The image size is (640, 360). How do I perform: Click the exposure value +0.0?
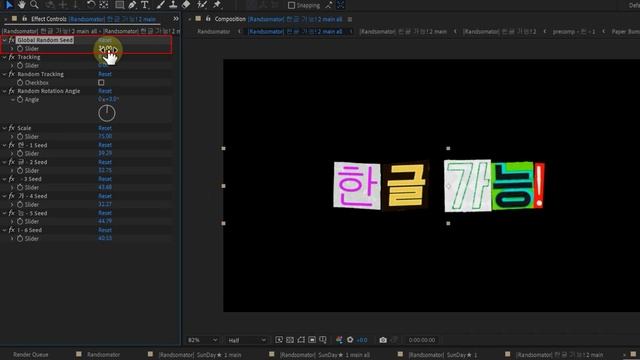click(x=362, y=340)
